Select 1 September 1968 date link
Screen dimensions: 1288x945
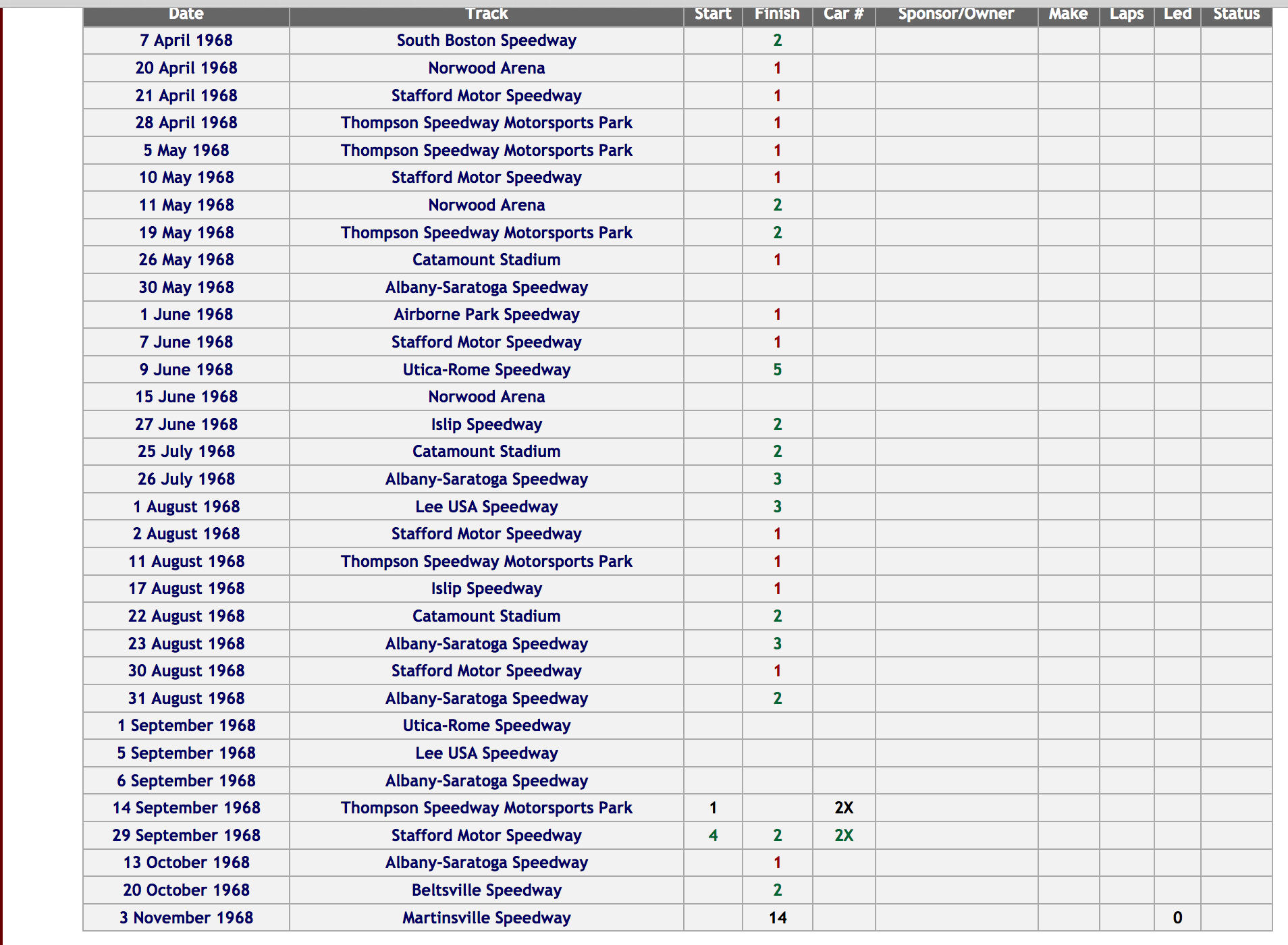point(186,726)
